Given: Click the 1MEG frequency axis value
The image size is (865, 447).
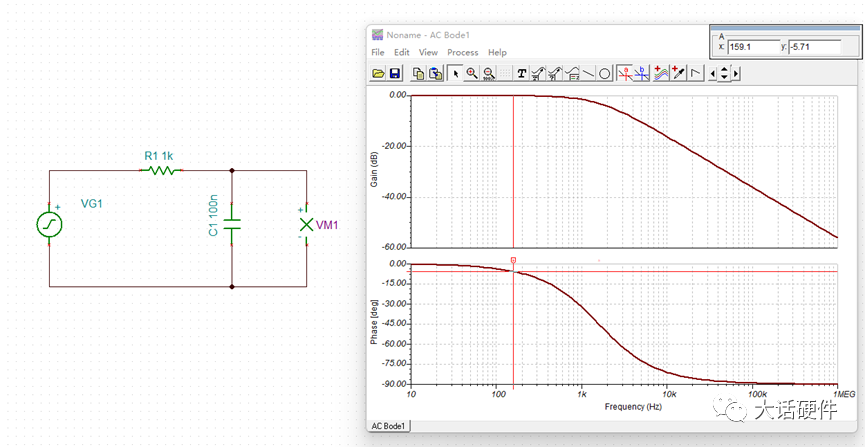Looking at the screenshot, I should point(844,395).
